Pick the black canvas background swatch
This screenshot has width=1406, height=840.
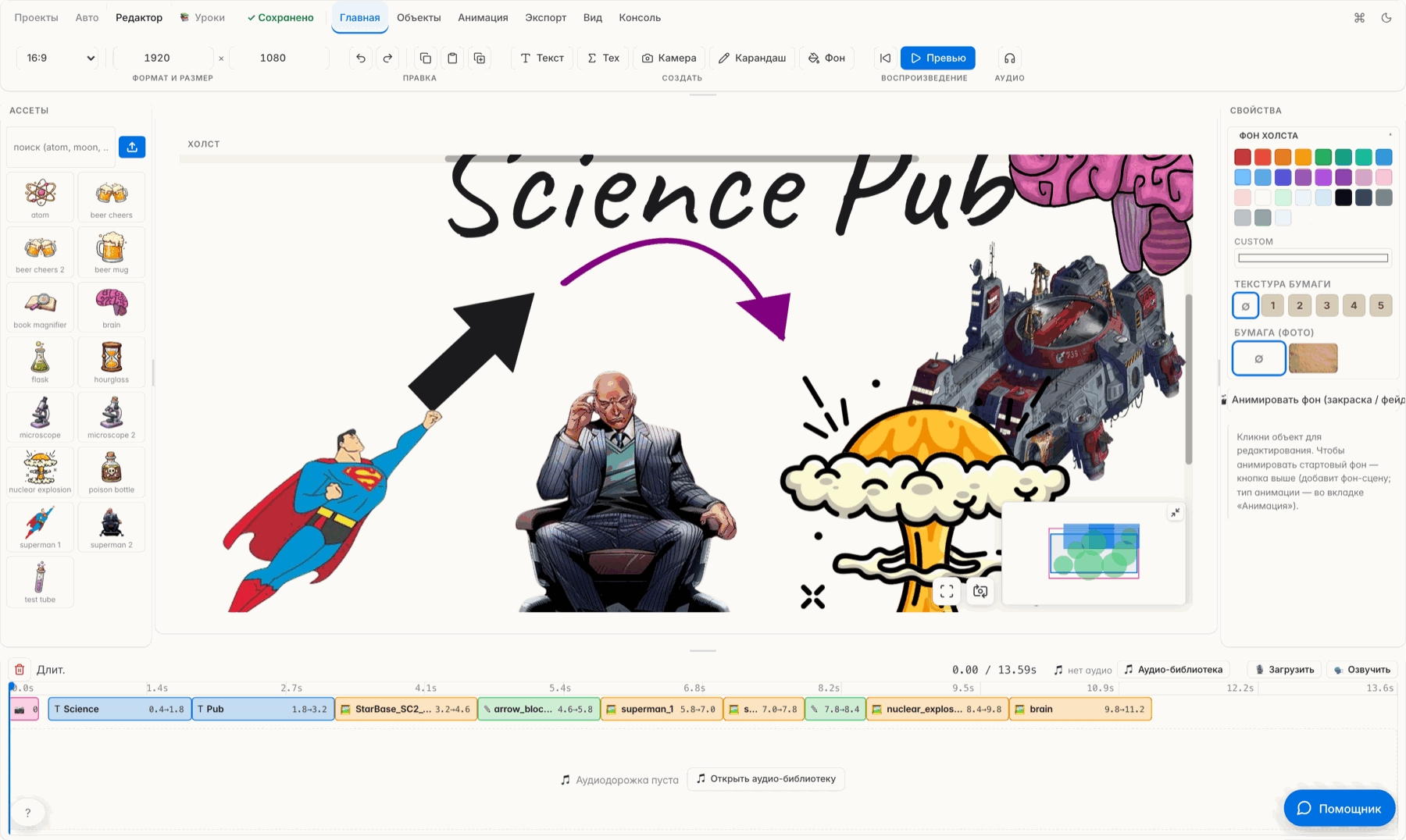[1343, 198]
